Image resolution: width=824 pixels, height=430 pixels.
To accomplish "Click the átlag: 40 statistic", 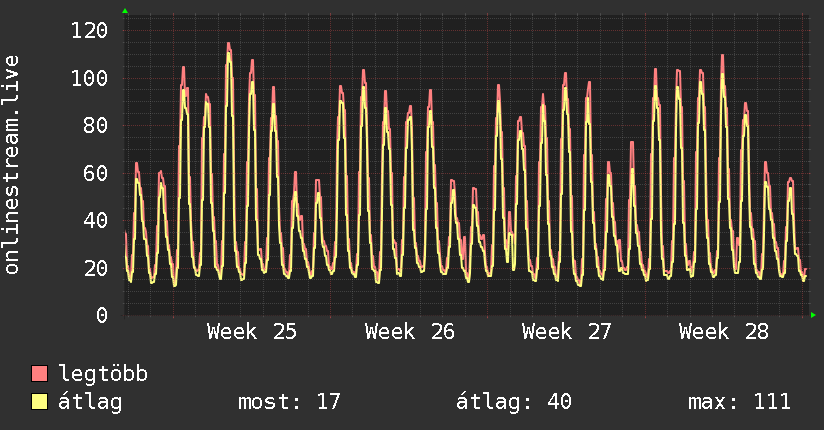I will tap(513, 402).
